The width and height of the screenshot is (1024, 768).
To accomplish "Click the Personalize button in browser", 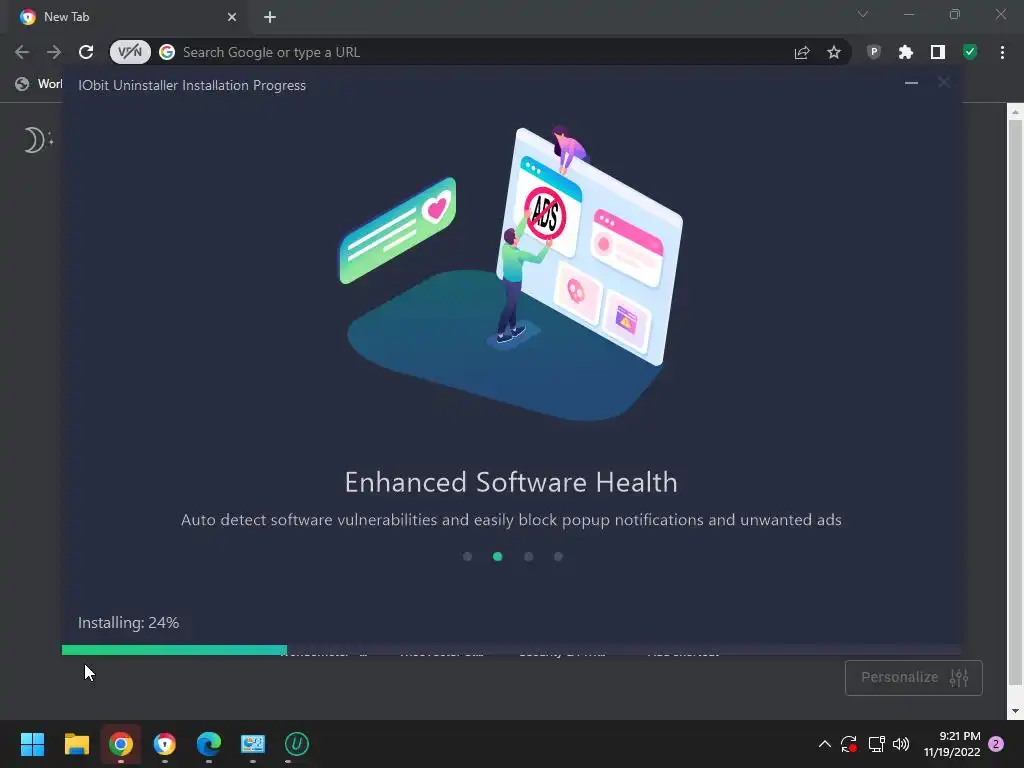I will (914, 678).
